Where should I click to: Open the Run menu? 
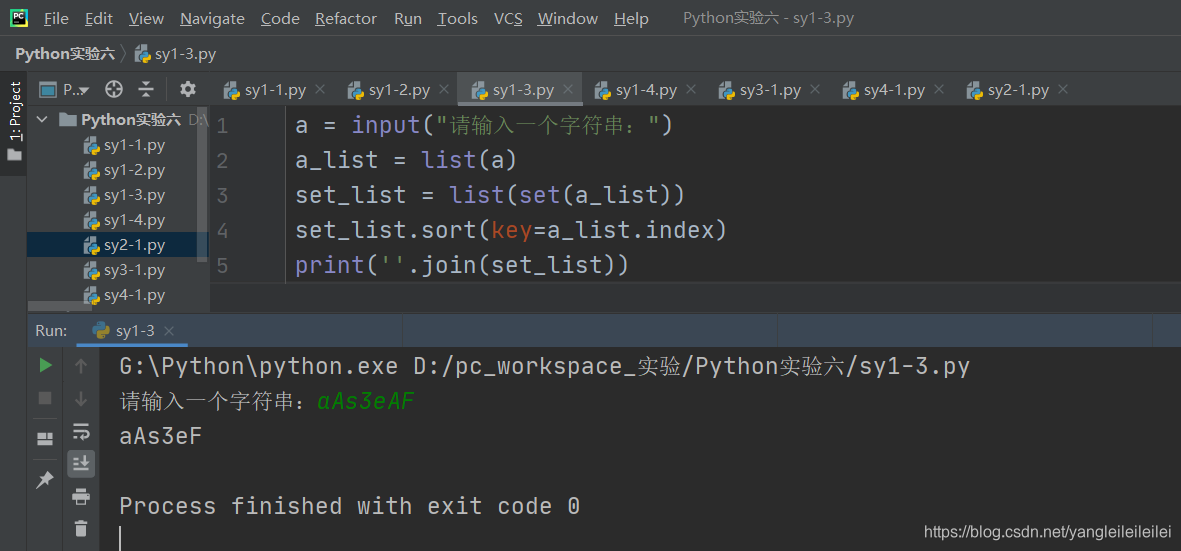coord(407,19)
